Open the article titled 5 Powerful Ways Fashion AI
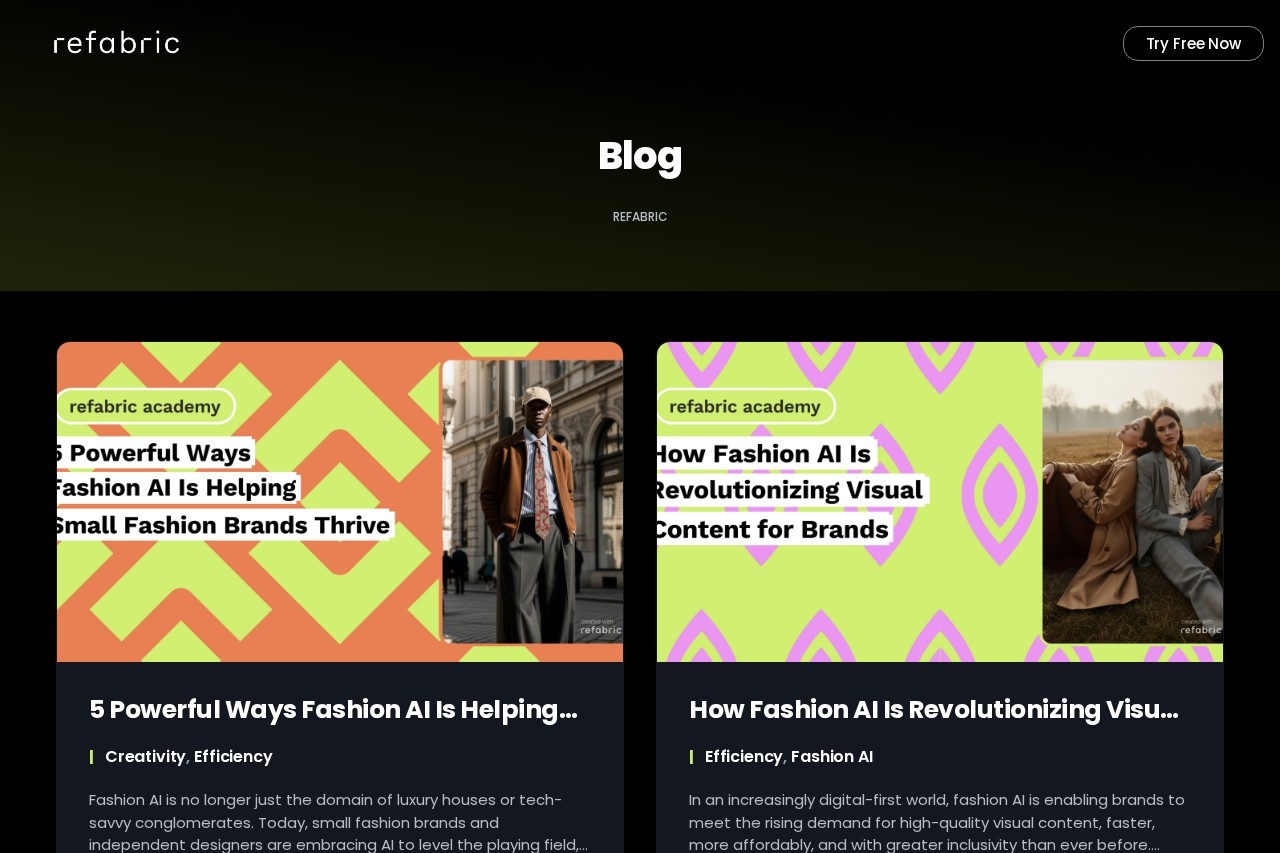This screenshot has height=853, width=1280. [333, 709]
